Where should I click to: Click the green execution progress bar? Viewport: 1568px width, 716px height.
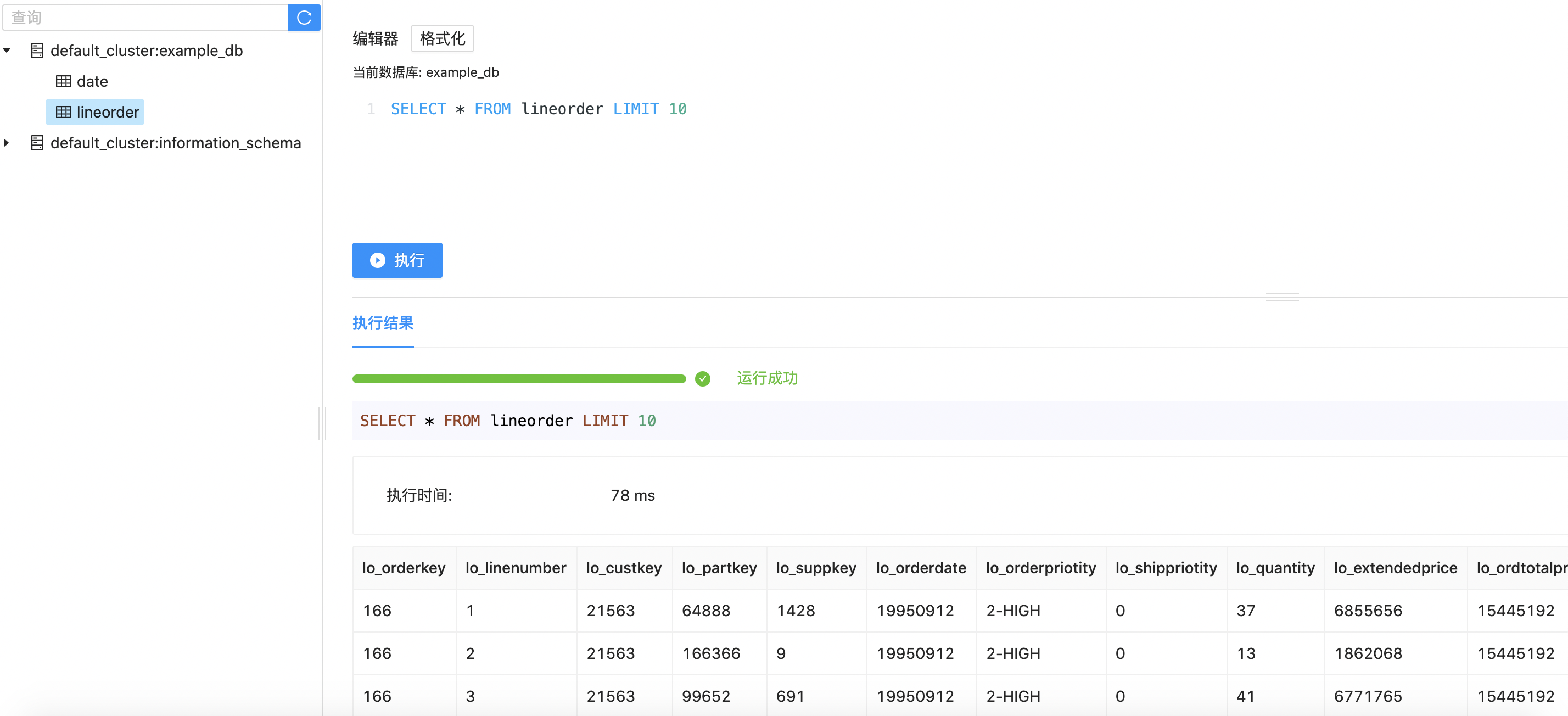tap(519, 379)
